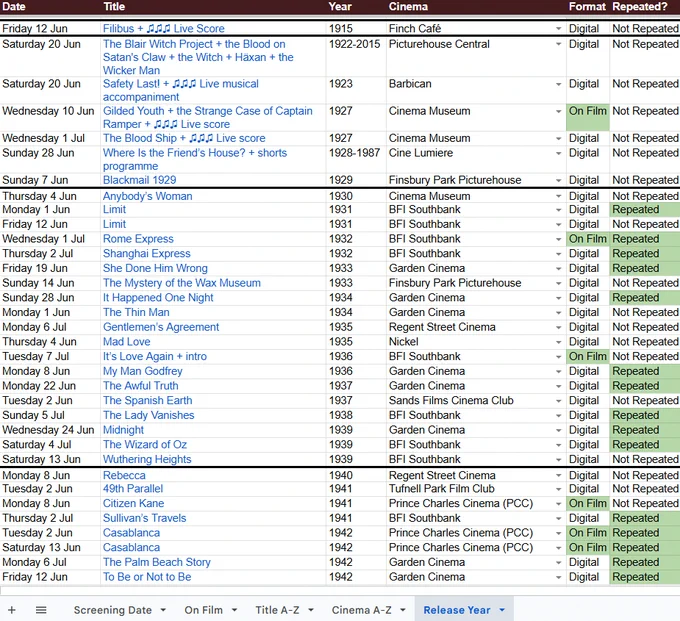This screenshot has height=621, width=680.
Task: Open Release Year tab menu arrow
Action: (502, 610)
